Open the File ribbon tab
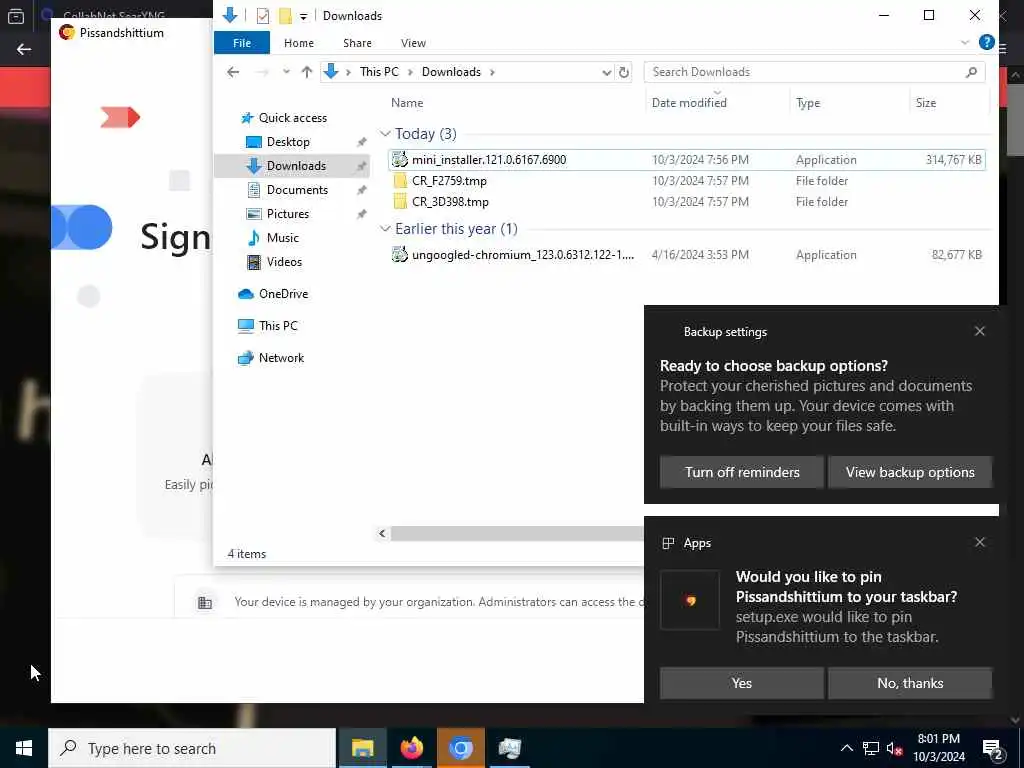This screenshot has width=1024, height=768. point(242,43)
